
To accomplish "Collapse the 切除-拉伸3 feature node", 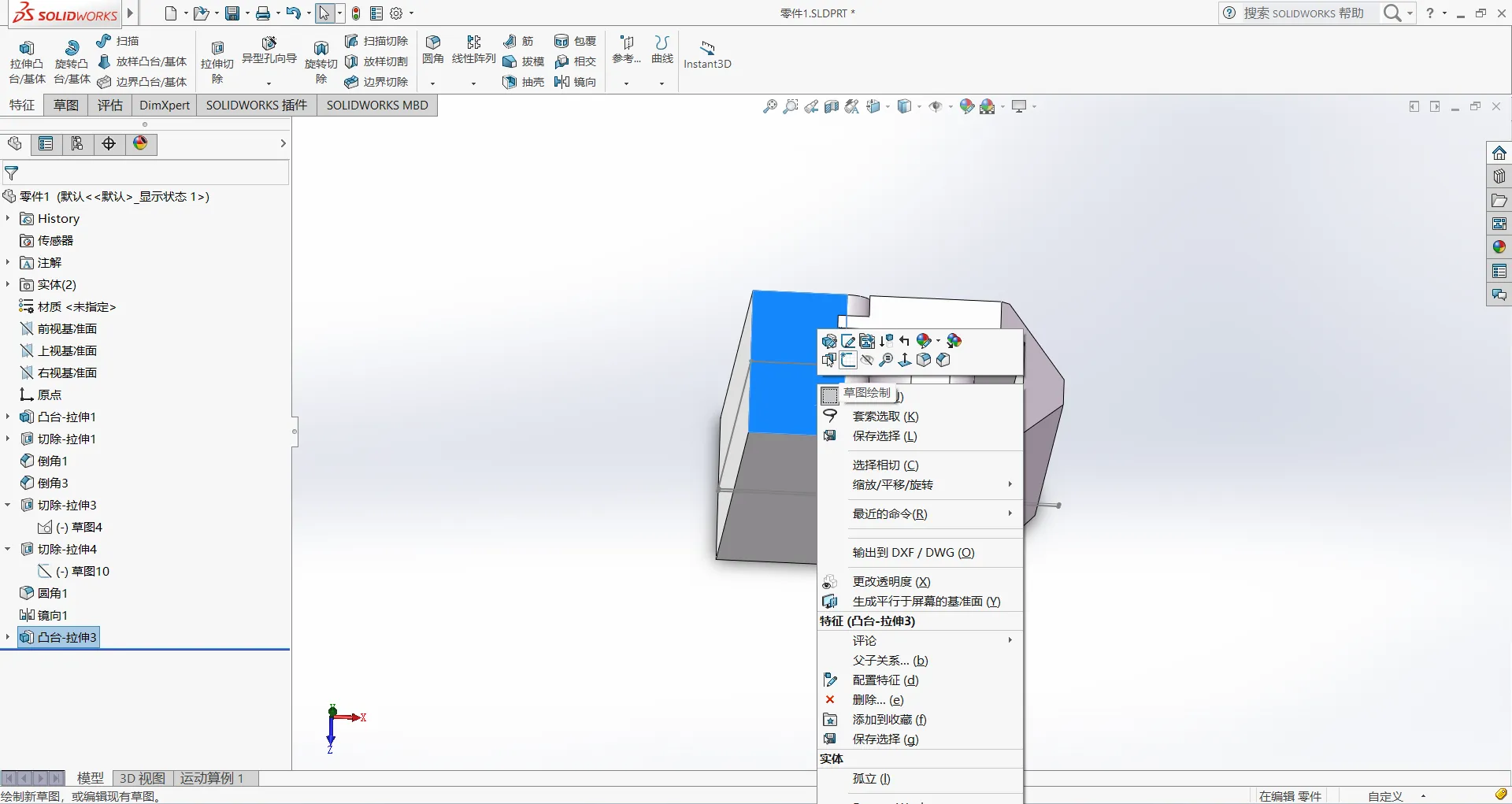I will click(8, 505).
